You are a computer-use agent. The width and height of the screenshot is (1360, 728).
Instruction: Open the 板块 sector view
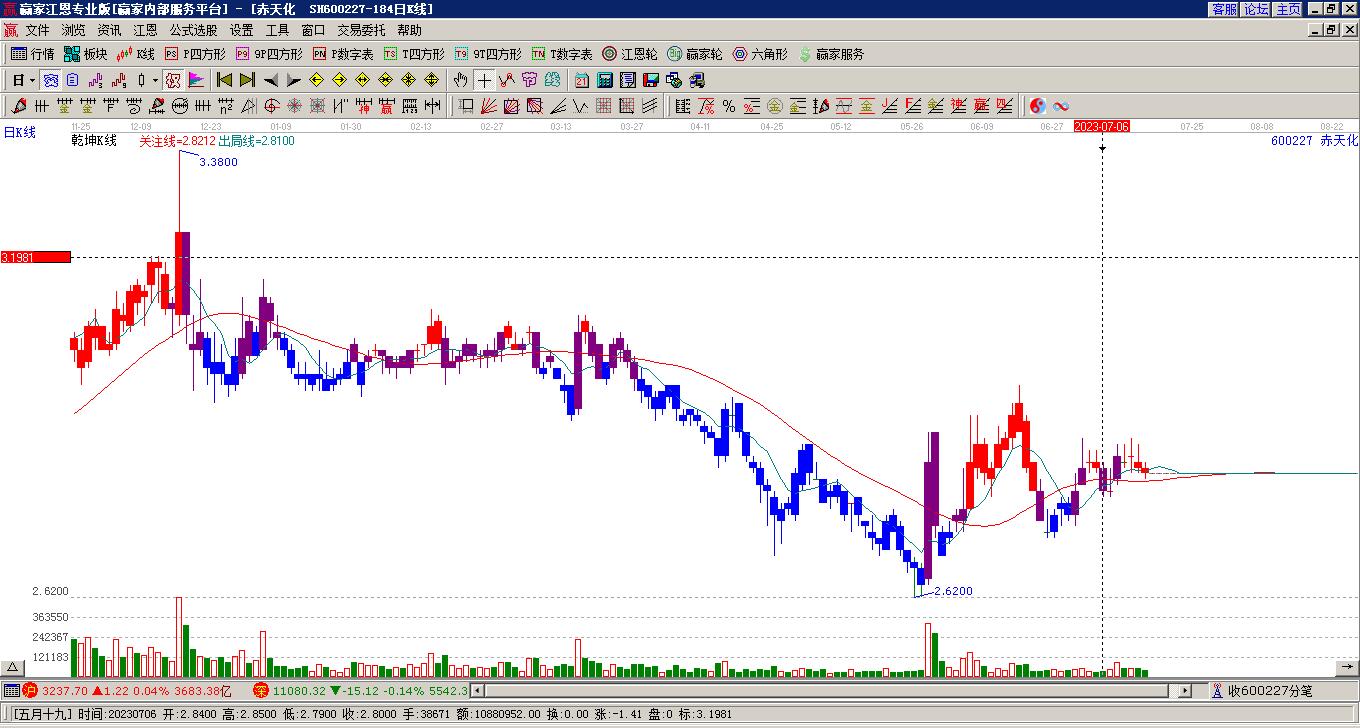click(85, 54)
